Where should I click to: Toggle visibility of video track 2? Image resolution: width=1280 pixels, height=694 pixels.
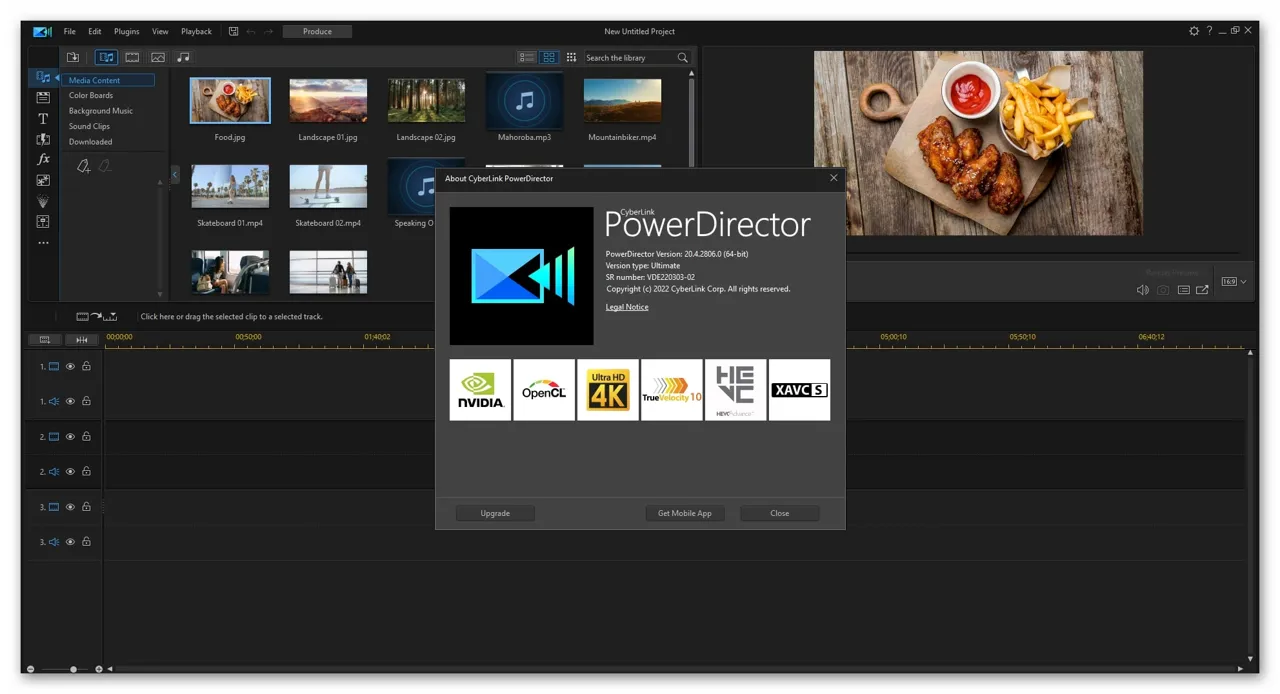coord(70,437)
